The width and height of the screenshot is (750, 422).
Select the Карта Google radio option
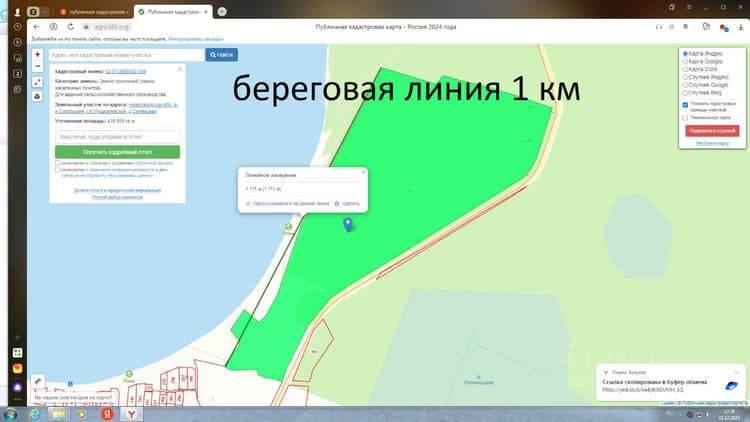click(x=685, y=62)
